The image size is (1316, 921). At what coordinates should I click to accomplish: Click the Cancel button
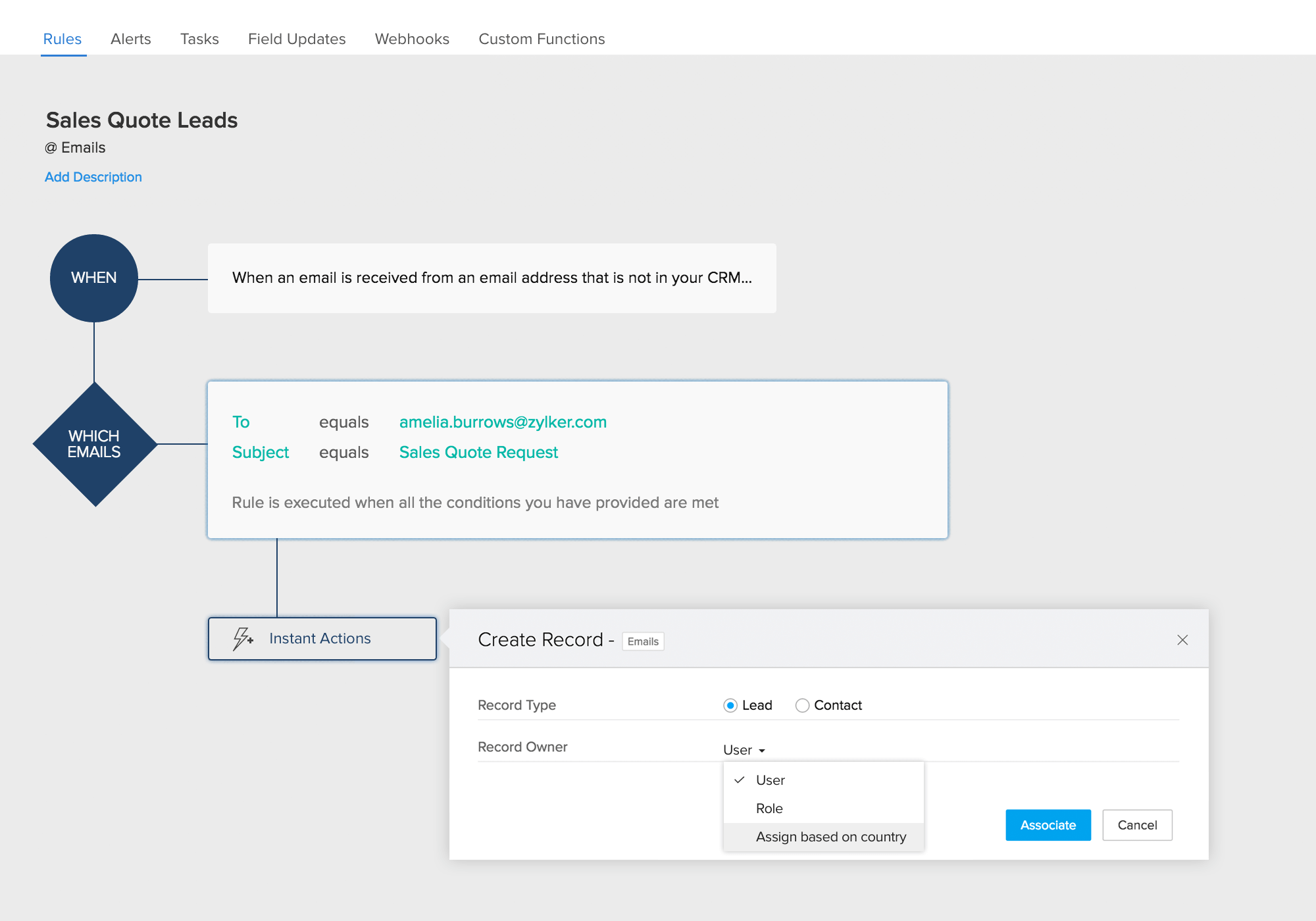[x=1137, y=825]
